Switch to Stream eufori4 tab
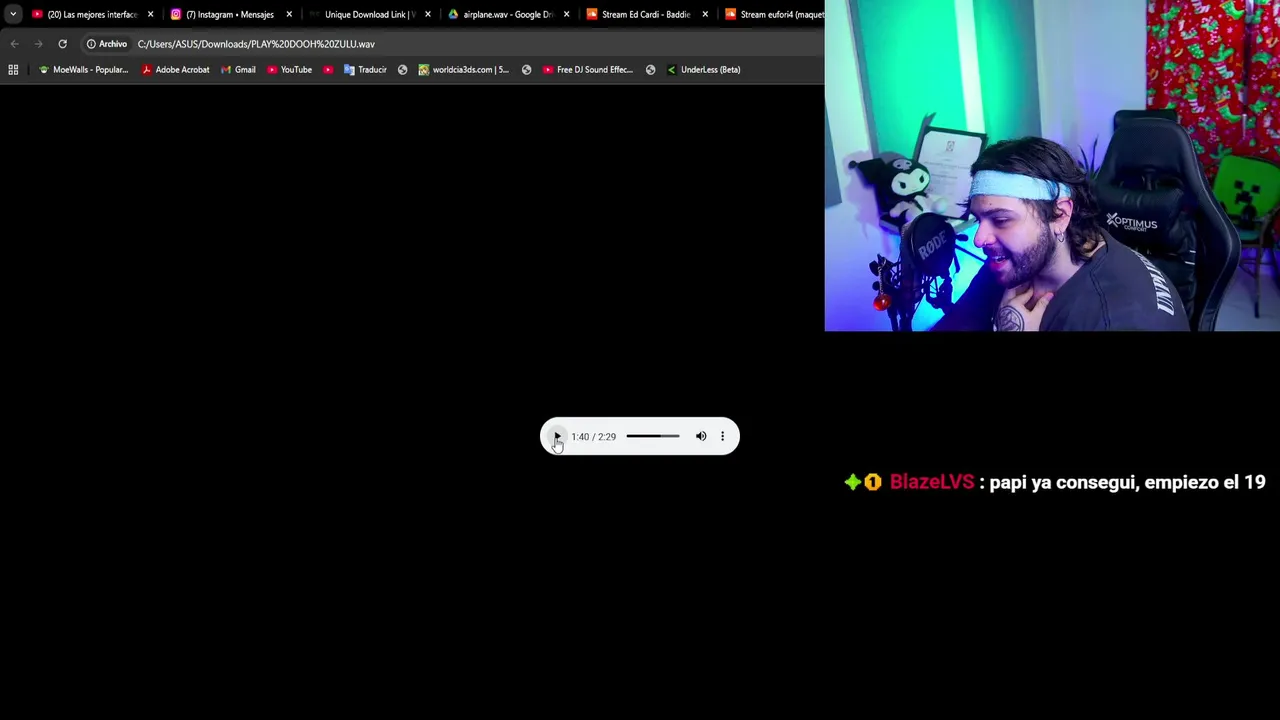 click(774, 14)
